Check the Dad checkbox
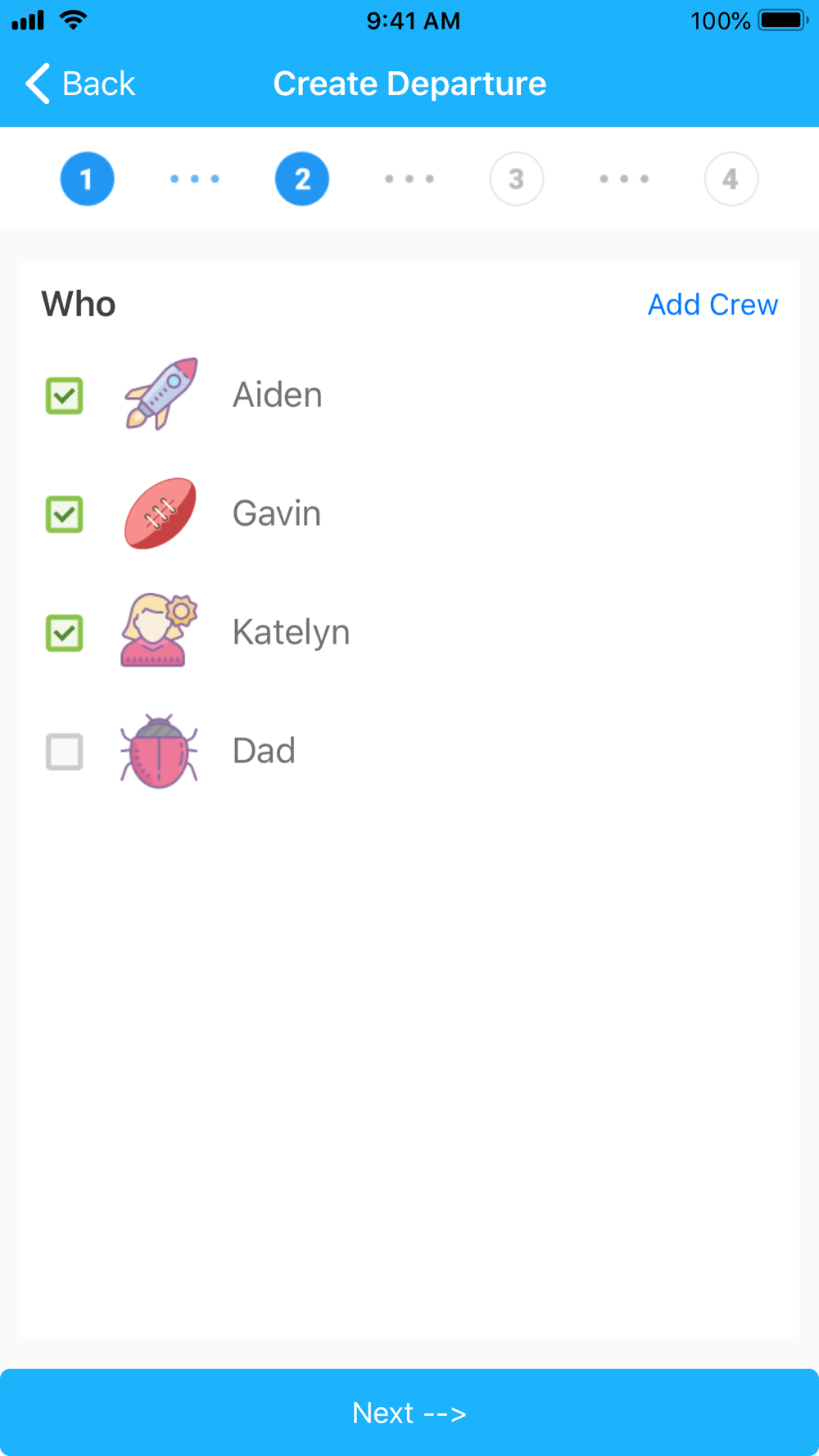Screen dimensions: 819x1456 pos(64,752)
